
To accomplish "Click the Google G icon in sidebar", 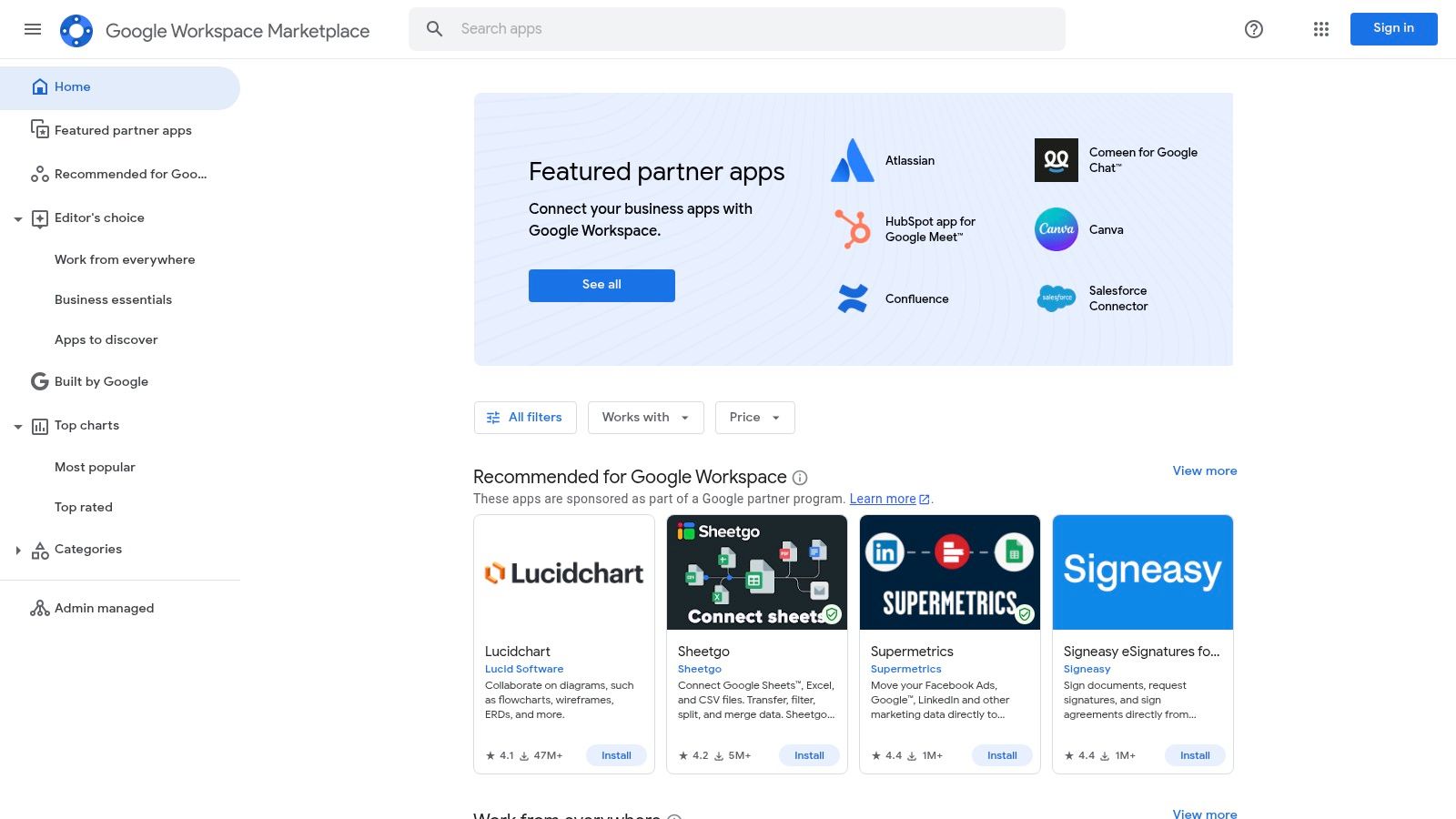I will (40, 381).
